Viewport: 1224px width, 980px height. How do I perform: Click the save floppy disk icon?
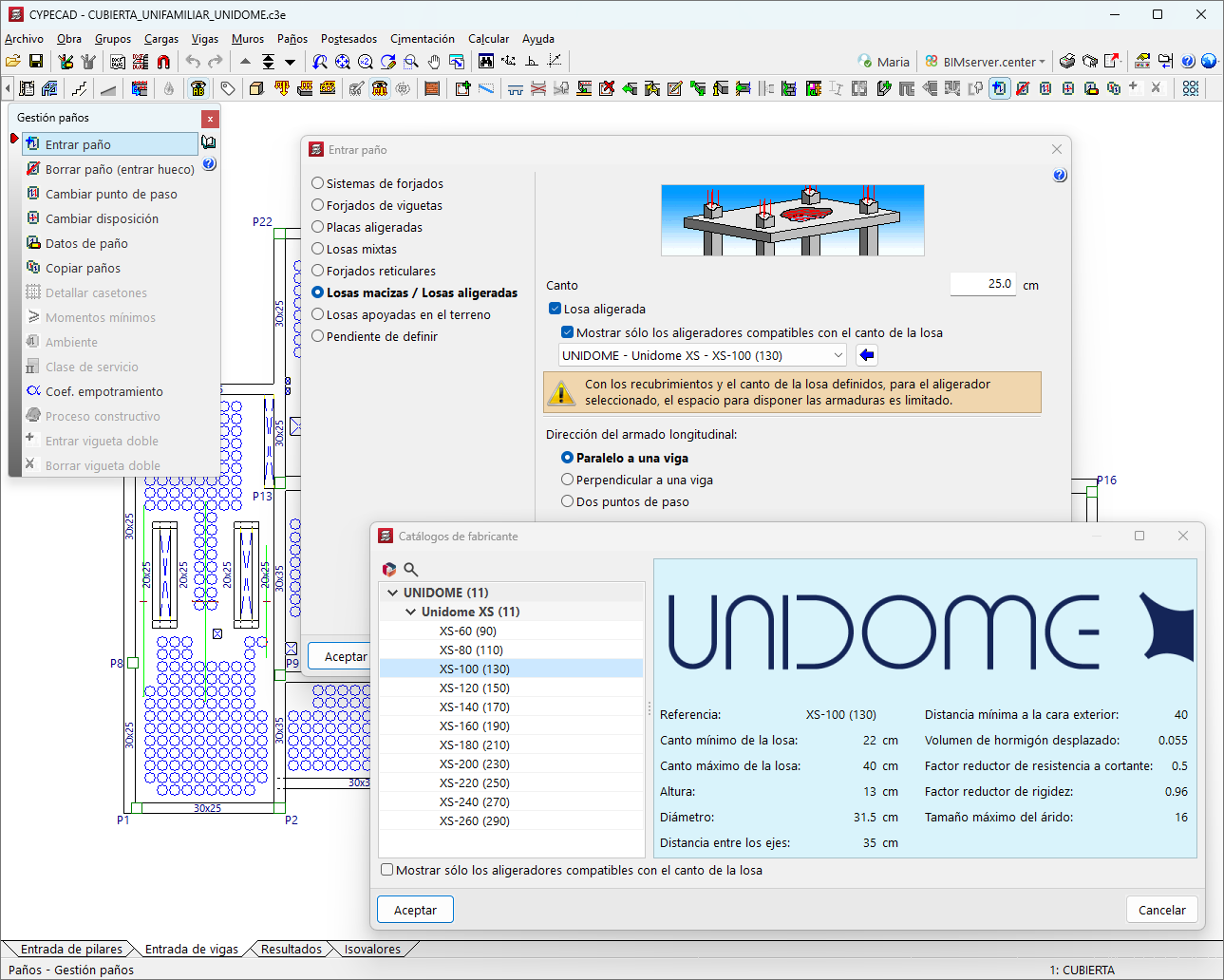[36, 62]
